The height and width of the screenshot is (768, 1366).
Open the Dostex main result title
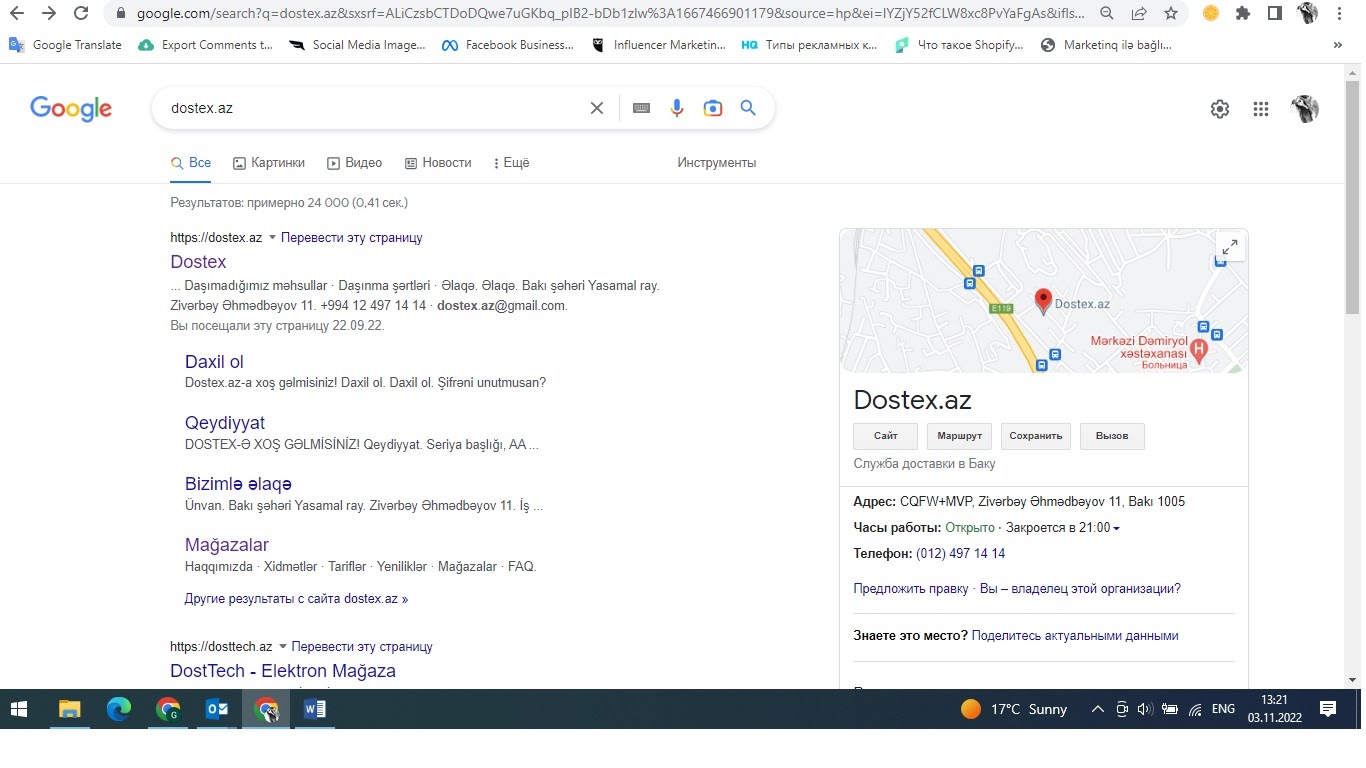pyautogui.click(x=198, y=262)
